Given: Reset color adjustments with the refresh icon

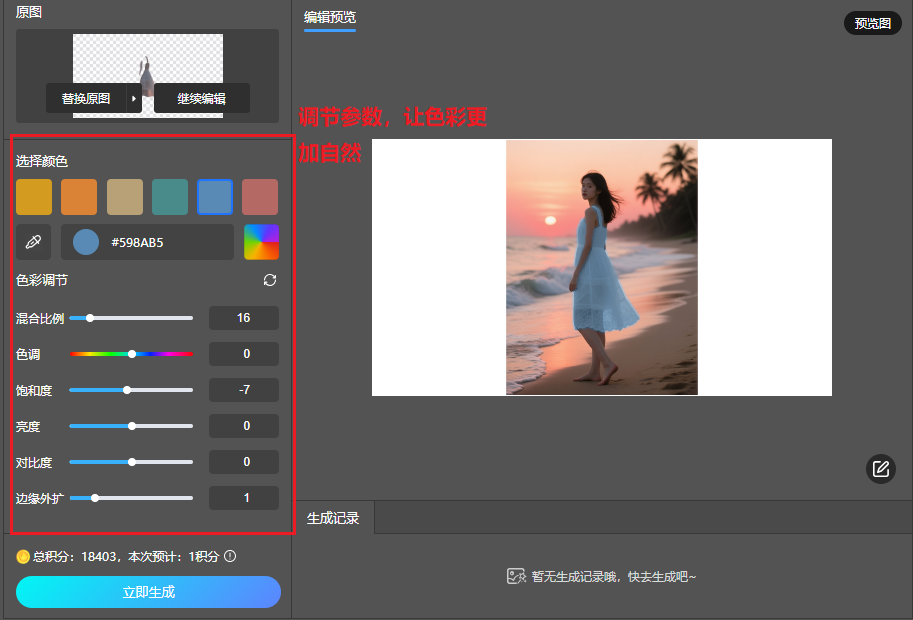Looking at the screenshot, I should click(x=270, y=281).
